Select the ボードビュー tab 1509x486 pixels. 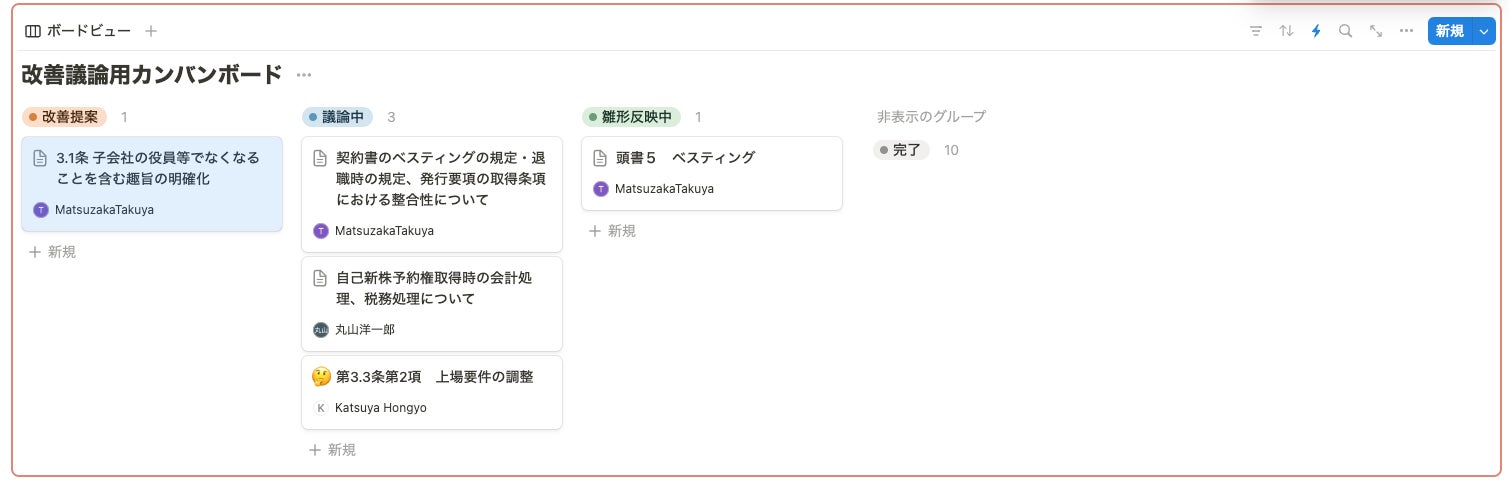coord(78,31)
